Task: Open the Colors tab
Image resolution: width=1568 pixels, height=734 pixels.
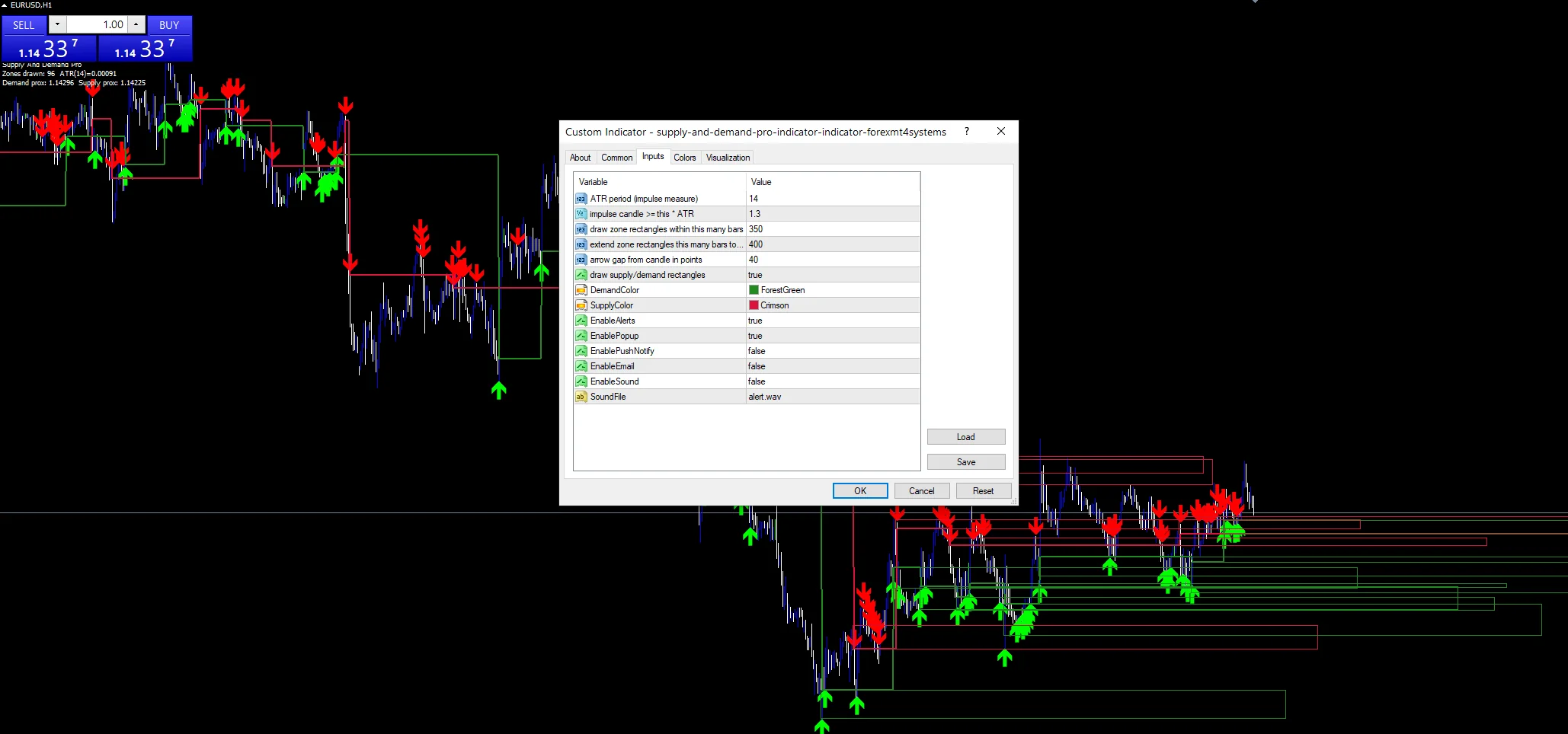Action: click(x=684, y=158)
